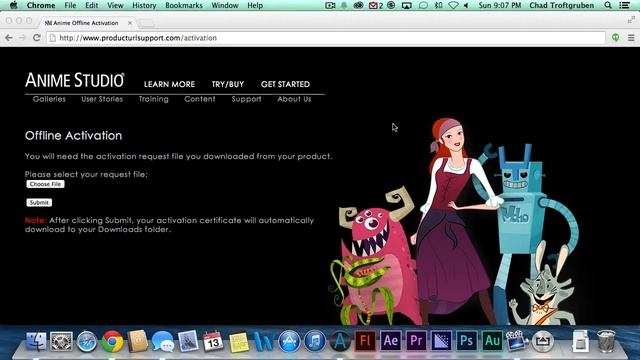This screenshot has width=640, height=360.
Task: Click the mail notifier icon showing 2
Action: [376, 5]
